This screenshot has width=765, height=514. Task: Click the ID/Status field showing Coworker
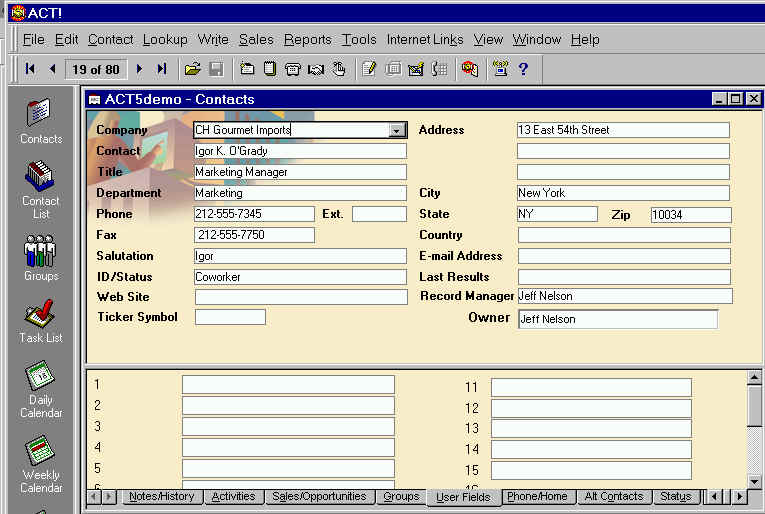coord(300,277)
